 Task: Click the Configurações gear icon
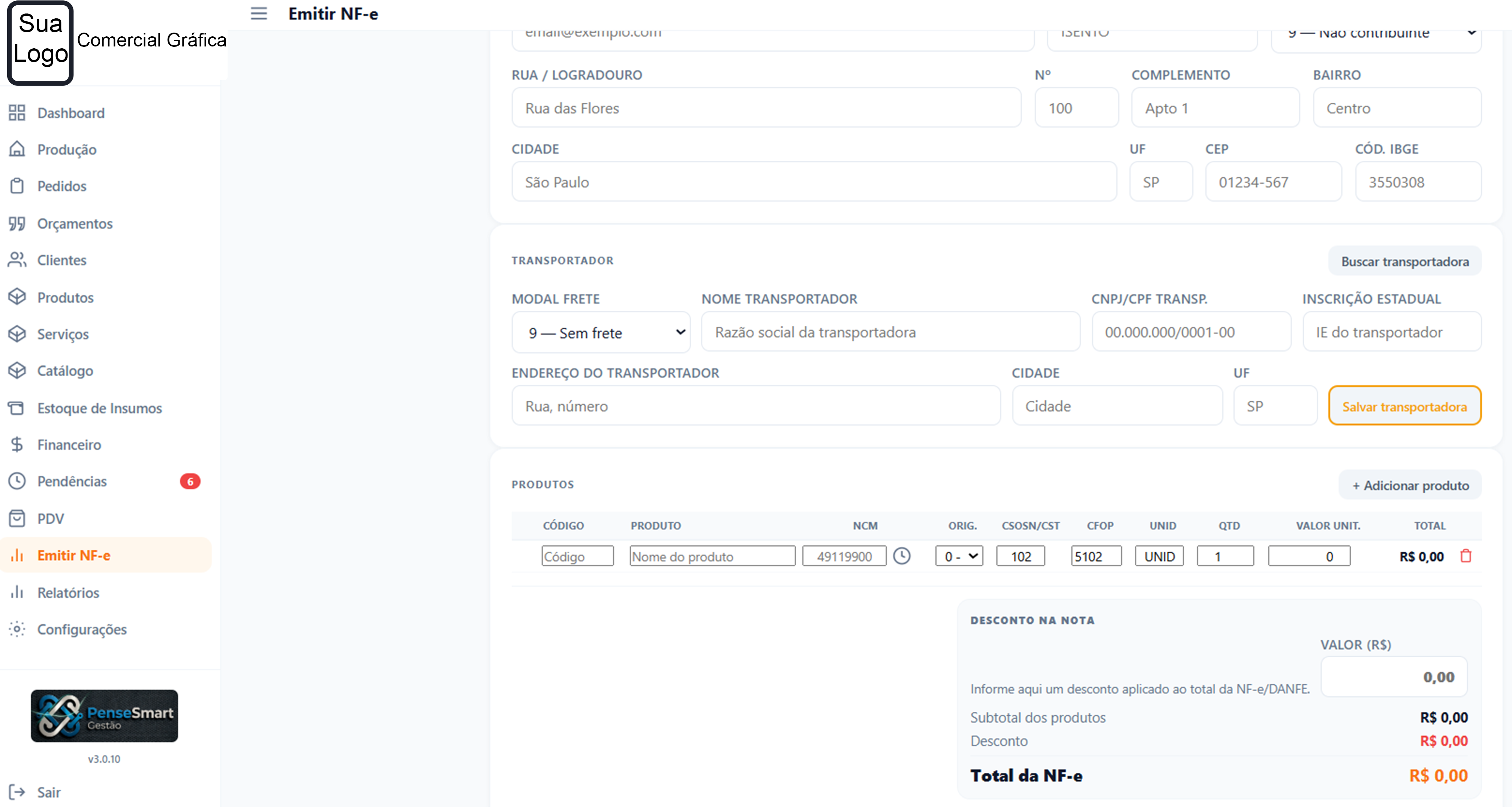(x=17, y=629)
